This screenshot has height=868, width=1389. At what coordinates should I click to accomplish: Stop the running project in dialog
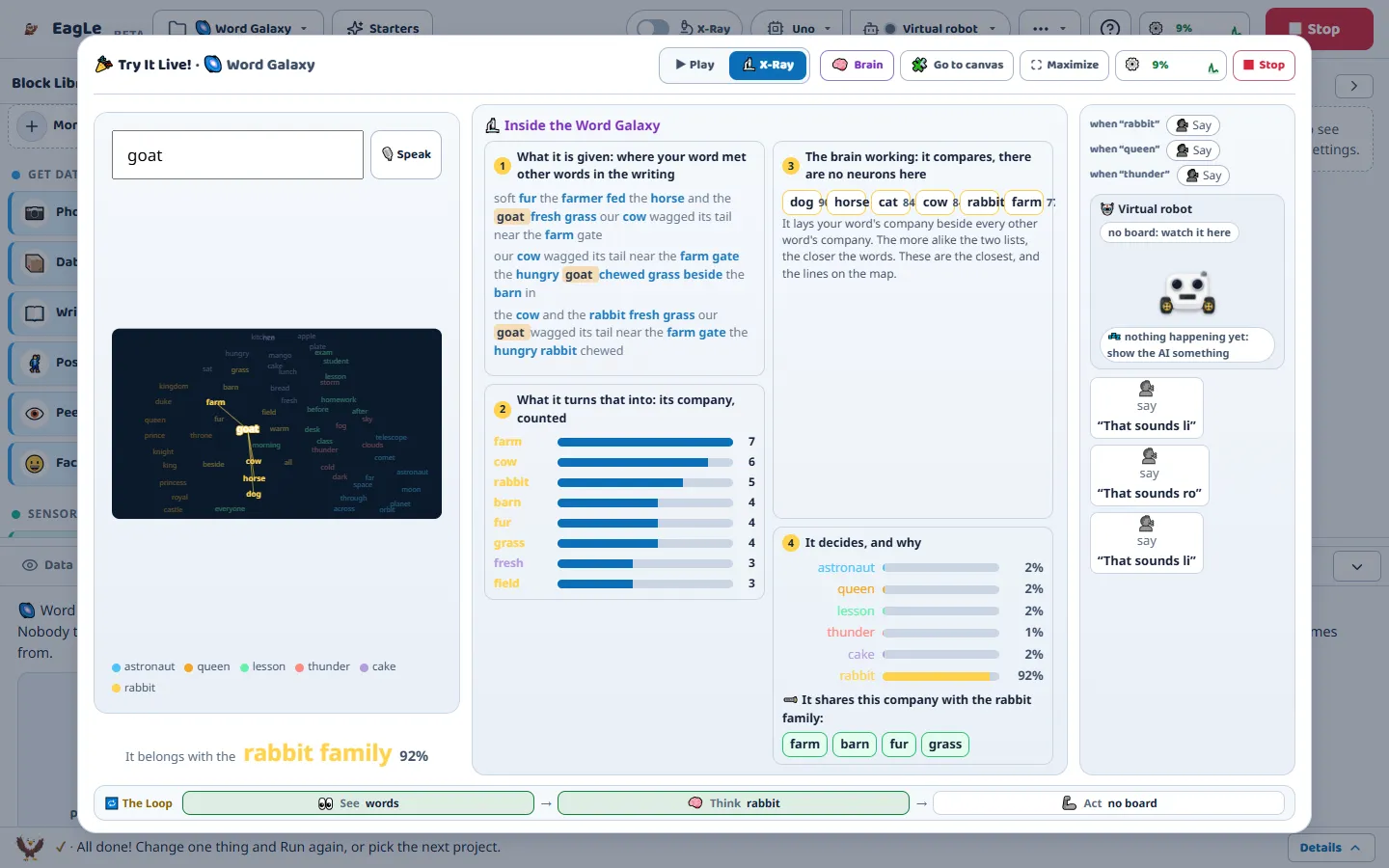tap(1264, 65)
